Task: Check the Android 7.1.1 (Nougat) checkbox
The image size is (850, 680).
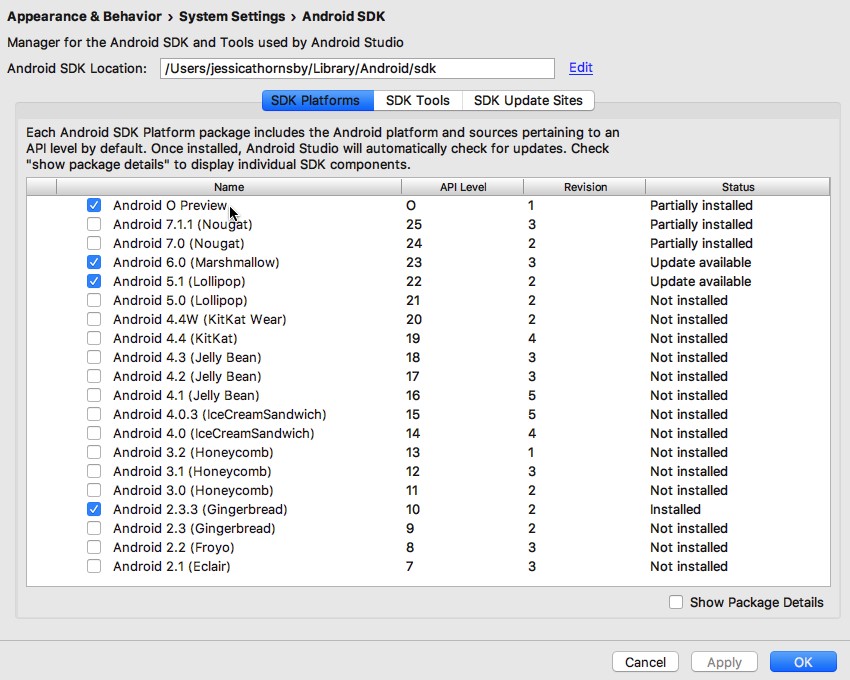Action: click(x=94, y=224)
